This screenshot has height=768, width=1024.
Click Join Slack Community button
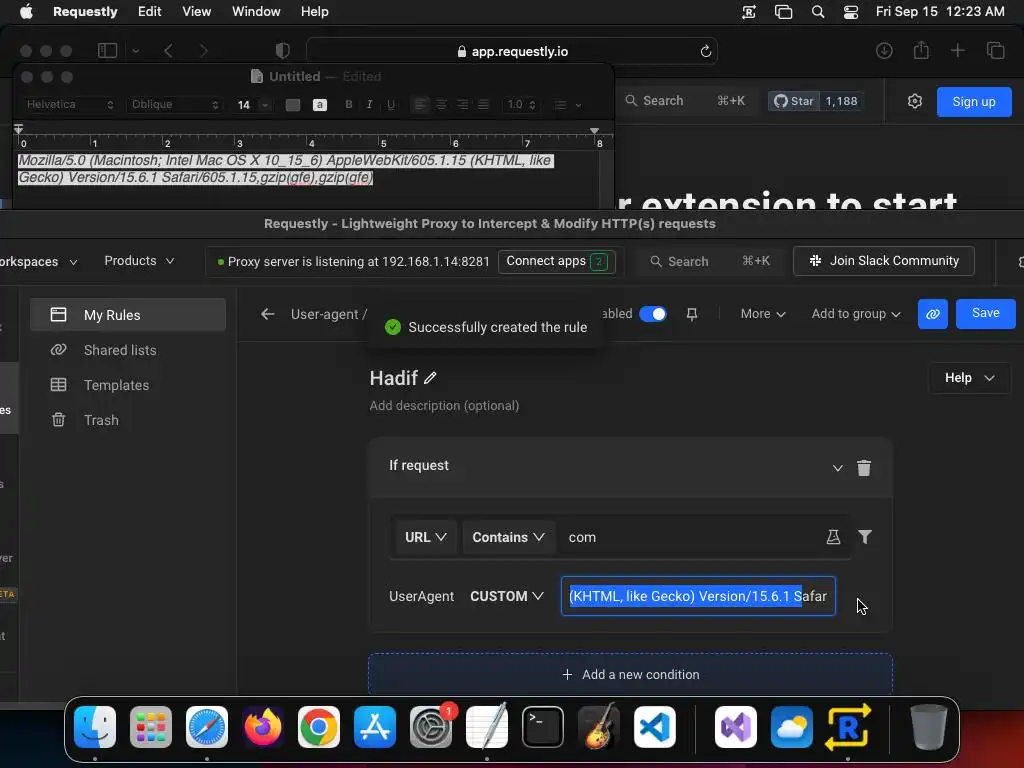point(884,261)
